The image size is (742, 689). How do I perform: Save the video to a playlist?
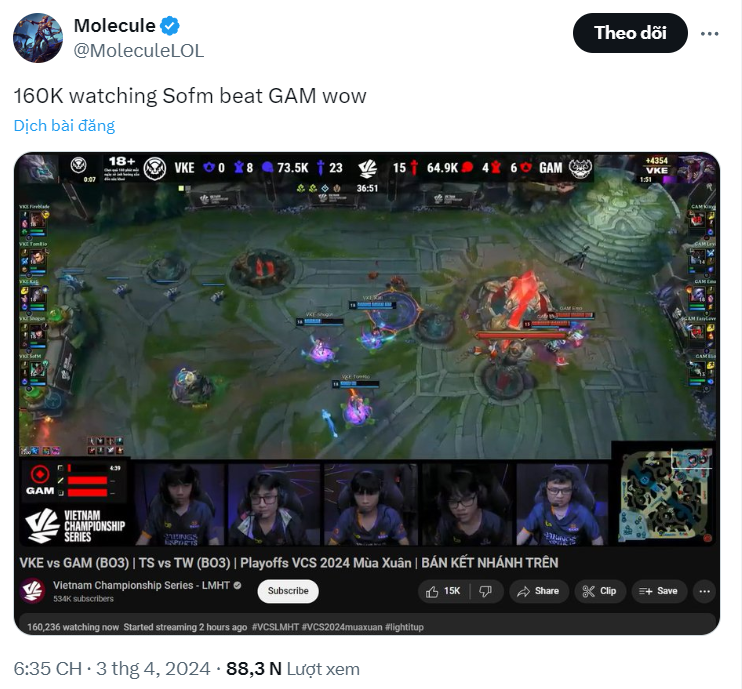tap(659, 591)
